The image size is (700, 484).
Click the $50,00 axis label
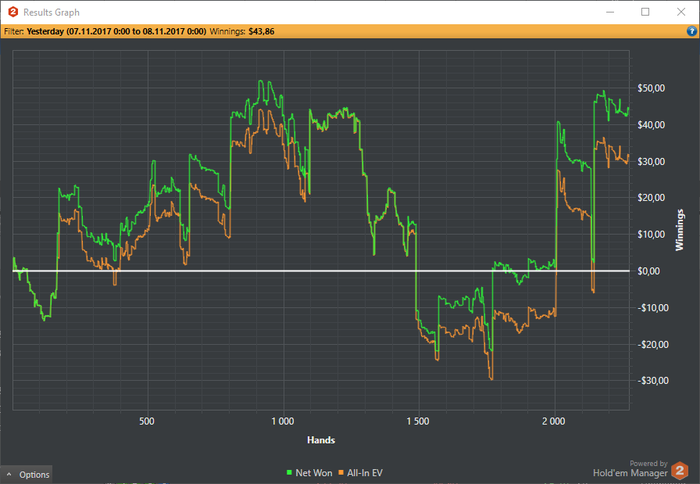tap(651, 88)
